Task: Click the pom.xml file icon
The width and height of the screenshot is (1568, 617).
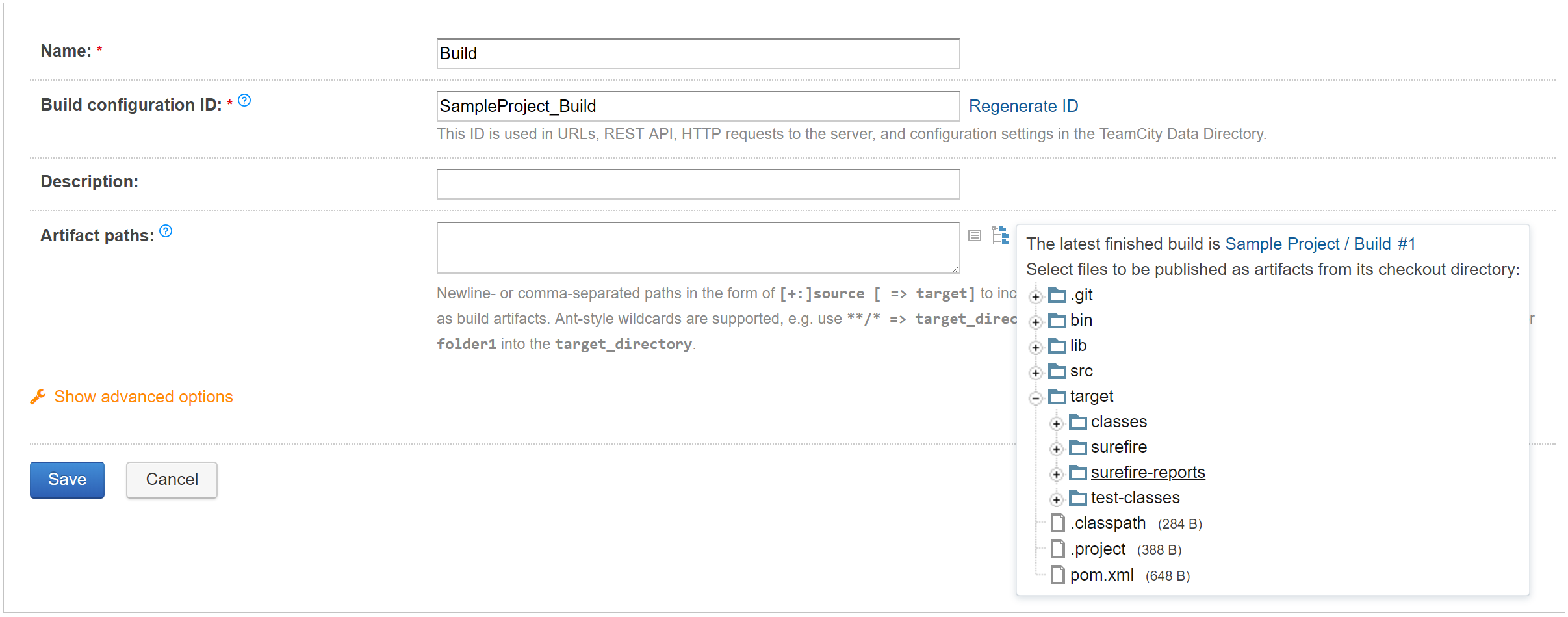Action: click(1058, 575)
